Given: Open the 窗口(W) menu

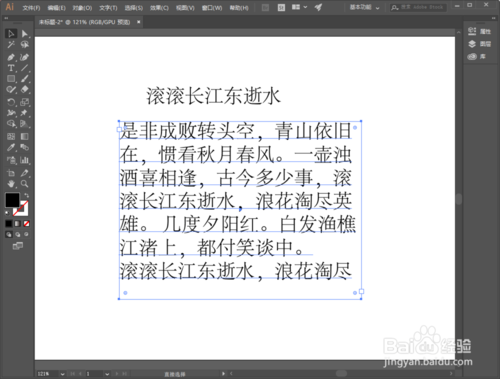Looking at the screenshot, I should tap(212, 8).
